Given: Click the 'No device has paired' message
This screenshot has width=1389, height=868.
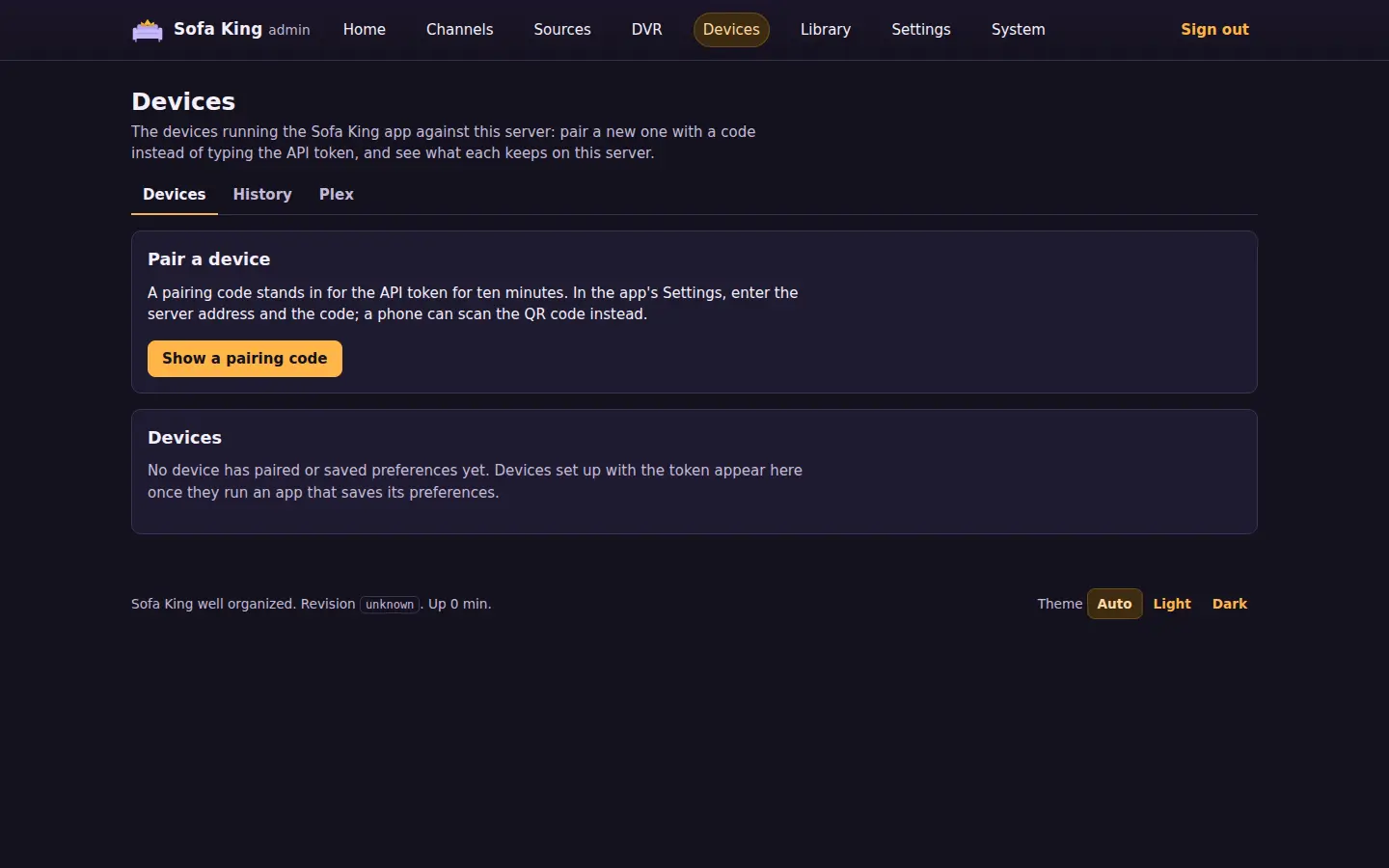Looking at the screenshot, I should point(475,481).
